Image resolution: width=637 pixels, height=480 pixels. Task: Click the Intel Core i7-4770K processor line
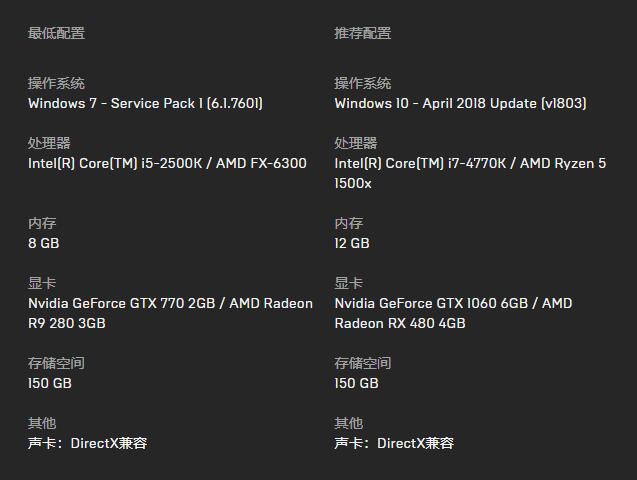470,163
